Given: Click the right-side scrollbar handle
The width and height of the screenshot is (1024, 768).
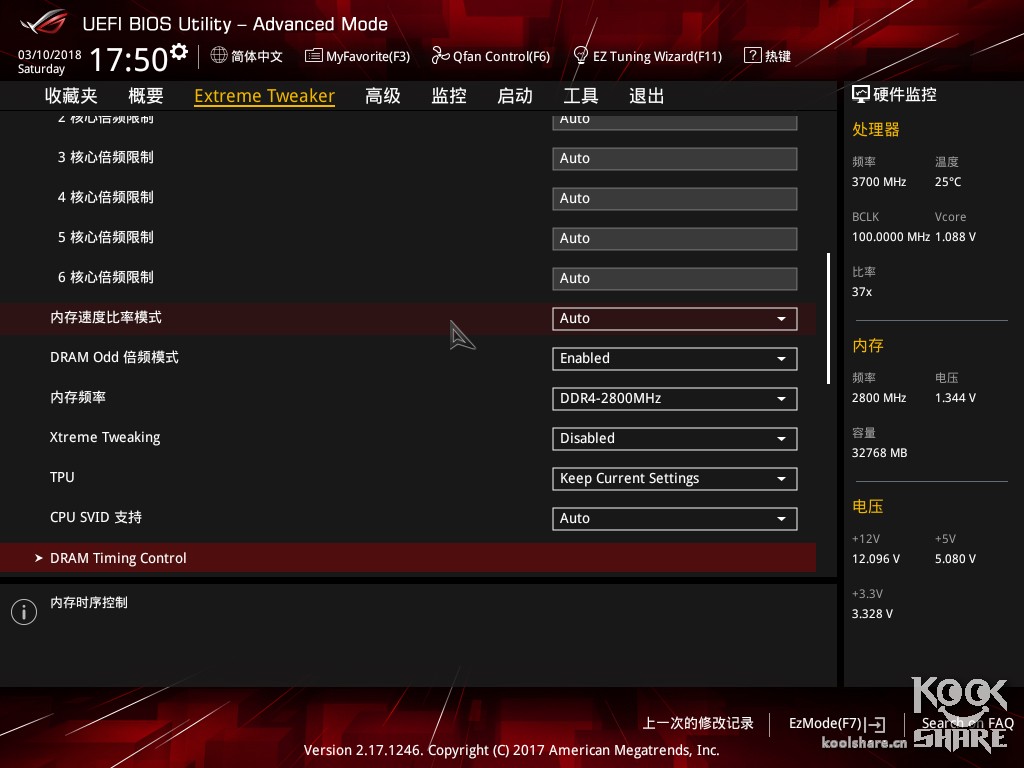Looking at the screenshot, I should click(x=828, y=315).
